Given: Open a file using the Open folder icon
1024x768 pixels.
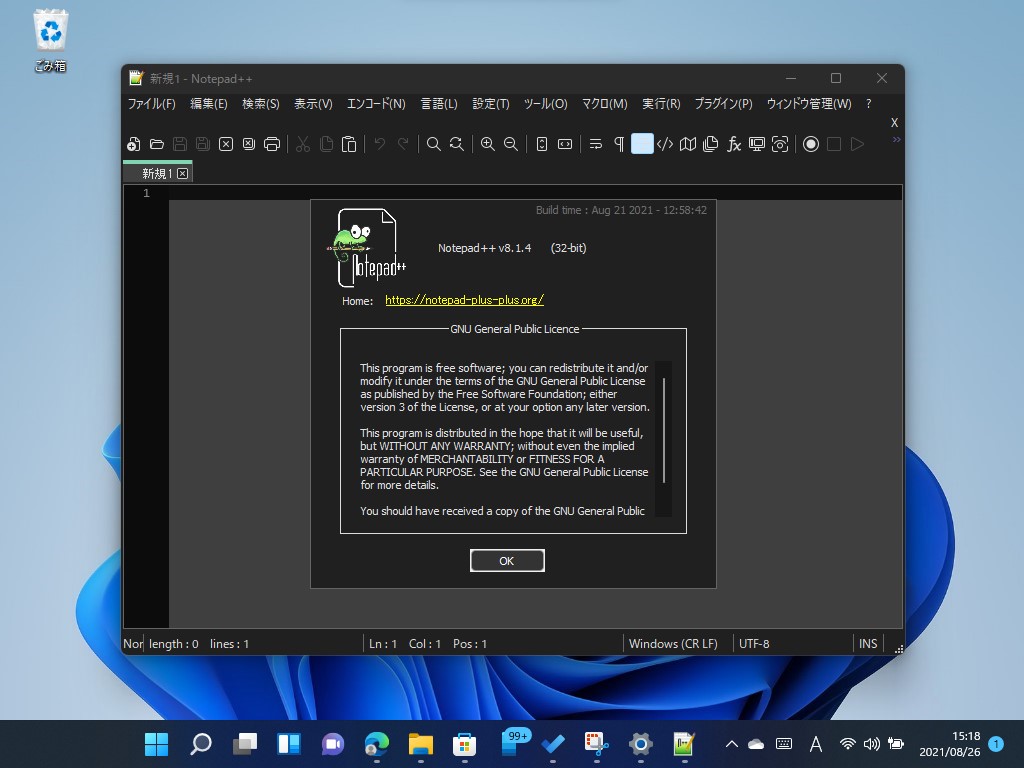Looking at the screenshot, I should click(x=157, y=144).
